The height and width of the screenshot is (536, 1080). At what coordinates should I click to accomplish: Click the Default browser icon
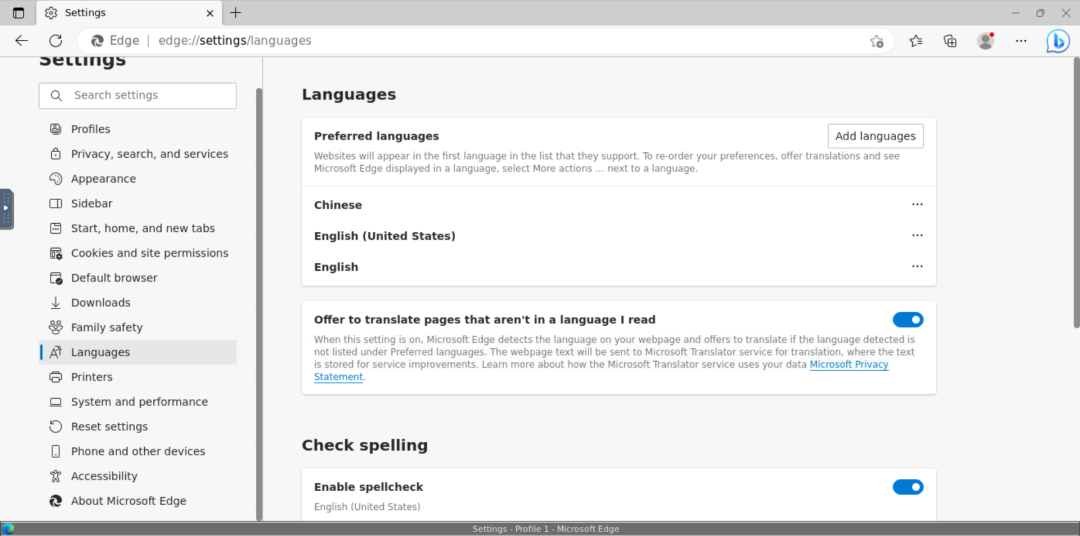[56, 278]
